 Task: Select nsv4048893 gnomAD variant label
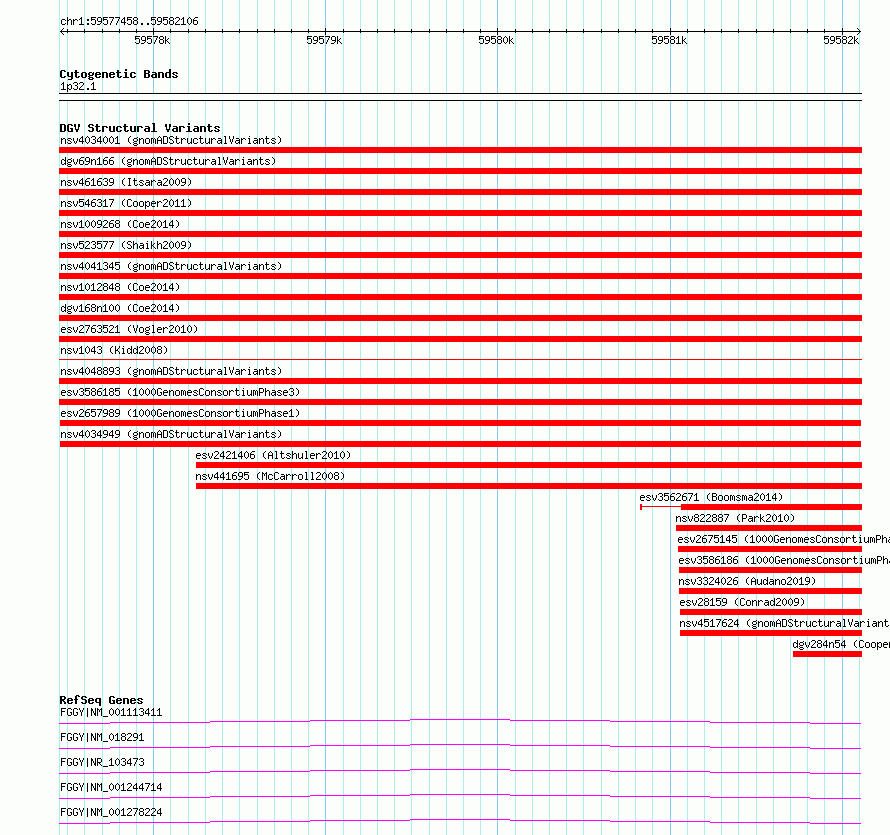(171, 371)
